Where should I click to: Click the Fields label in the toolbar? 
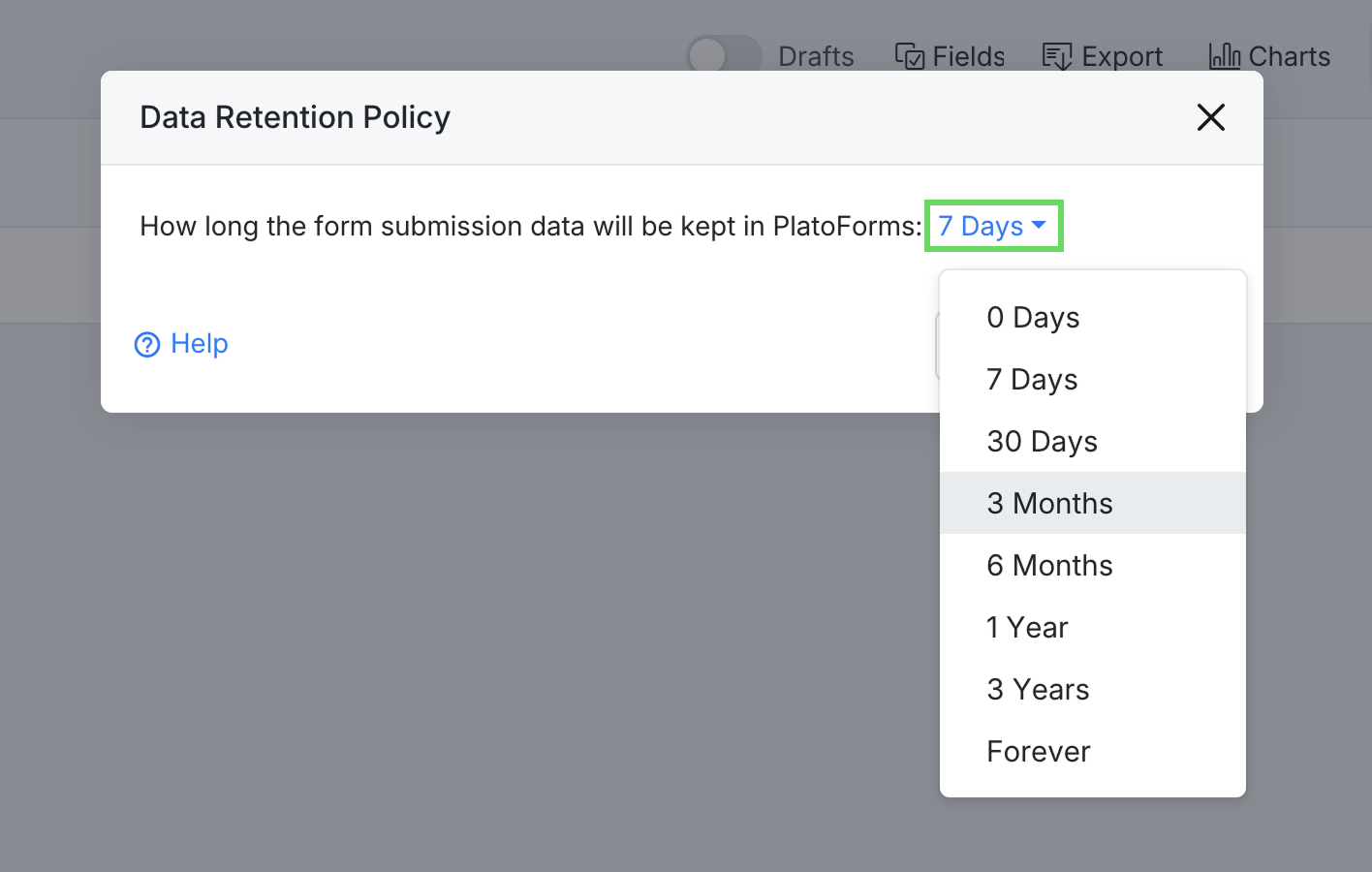pyautogui.click(x=968, y=56)
